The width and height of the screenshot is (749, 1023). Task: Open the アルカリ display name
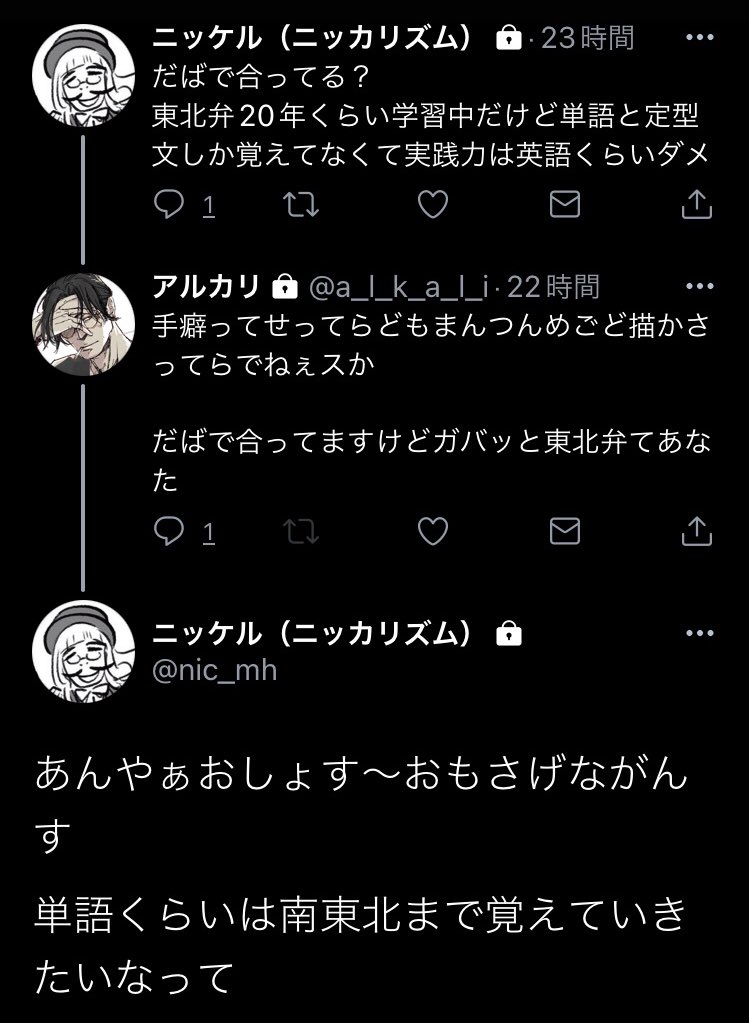coord(206,287)
